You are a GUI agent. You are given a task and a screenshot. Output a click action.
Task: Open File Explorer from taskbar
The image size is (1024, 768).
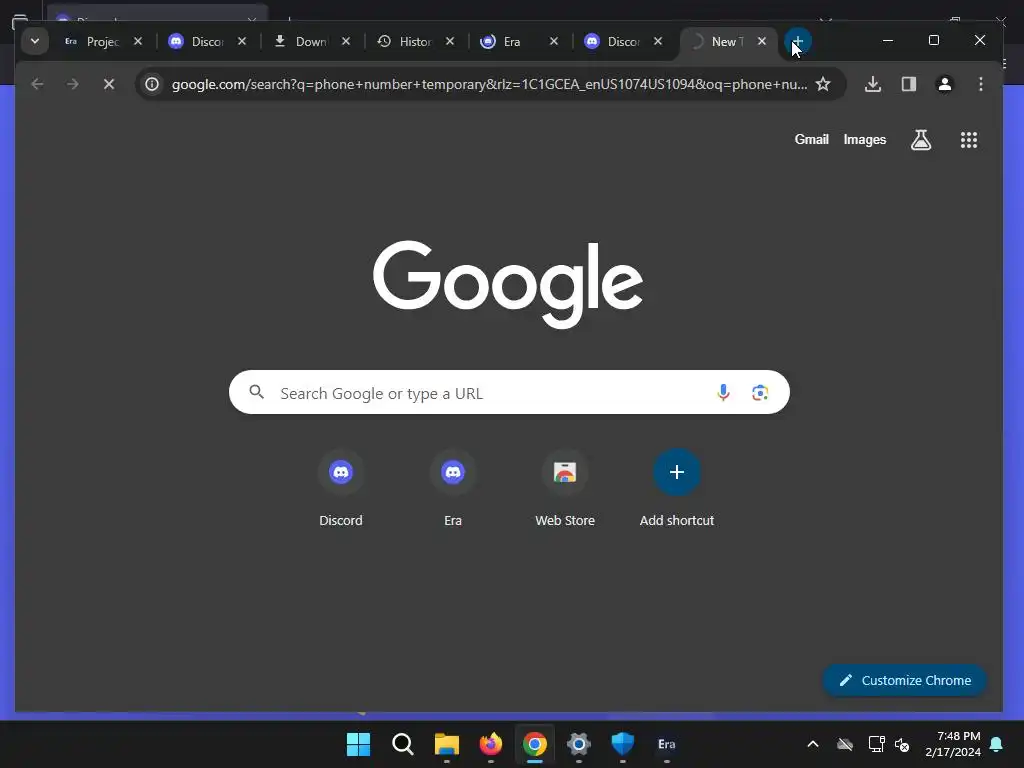click(447, 744)
